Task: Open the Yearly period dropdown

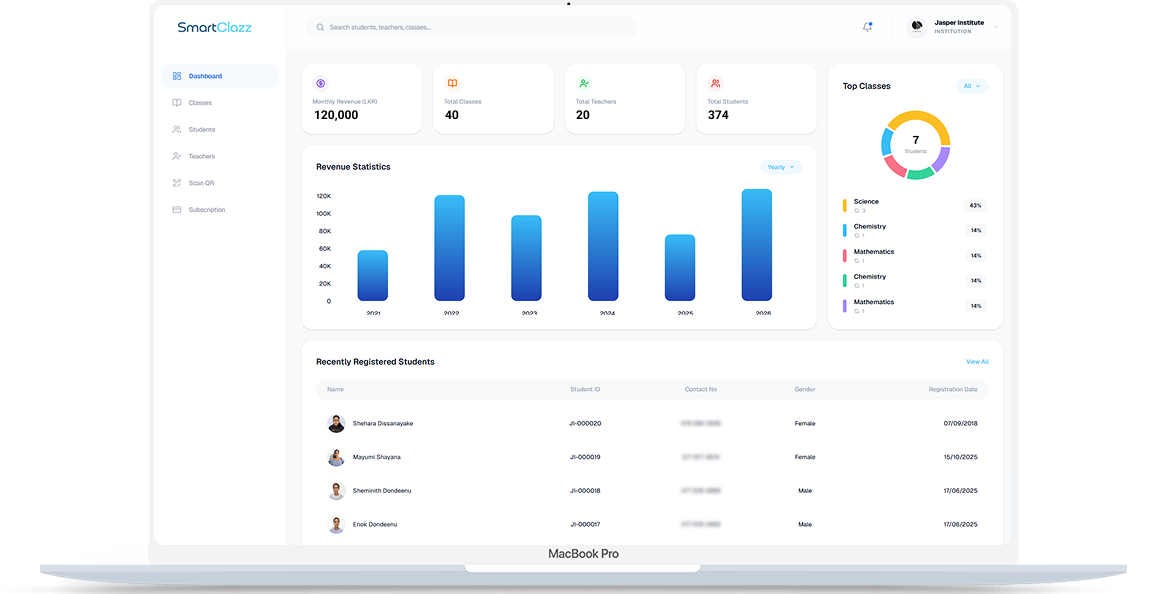Action: point(781,167)
